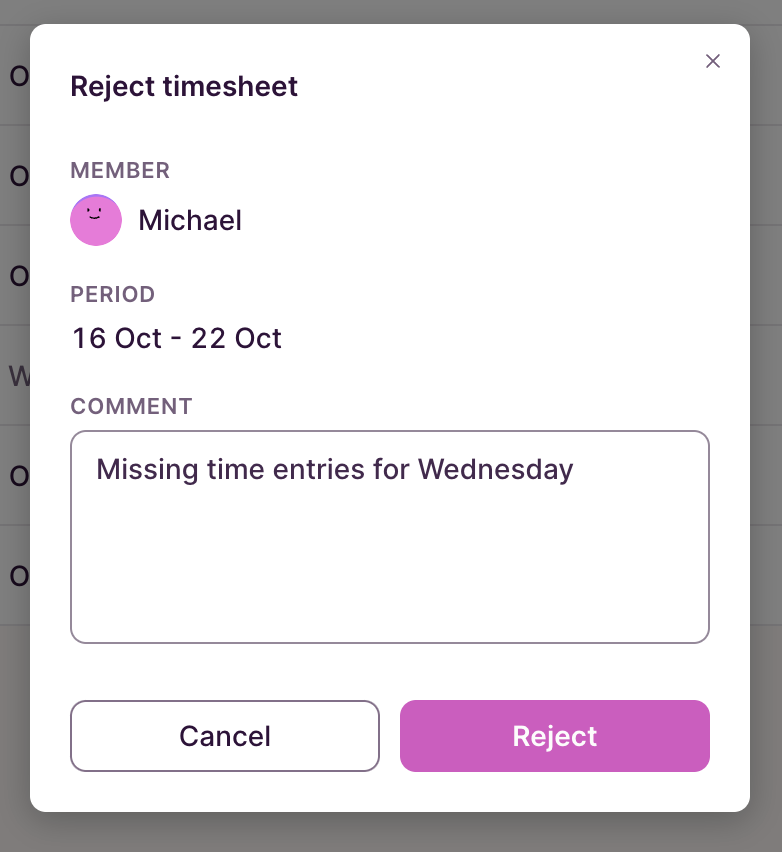Click the Reject timesheet dialog title

point(184,87)
